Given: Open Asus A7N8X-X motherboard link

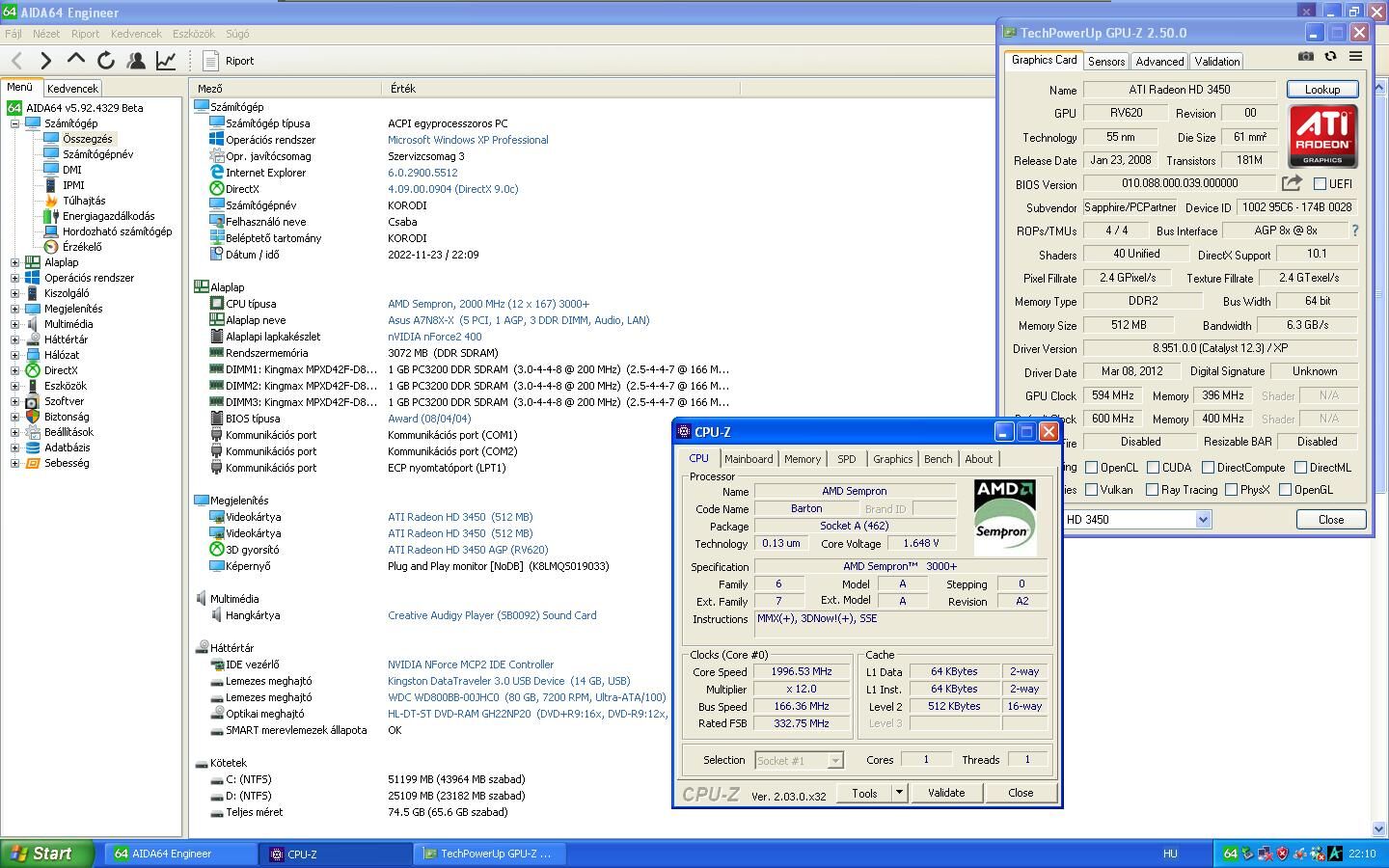Looking at the screenshot, I should click(x=519, y=320).
